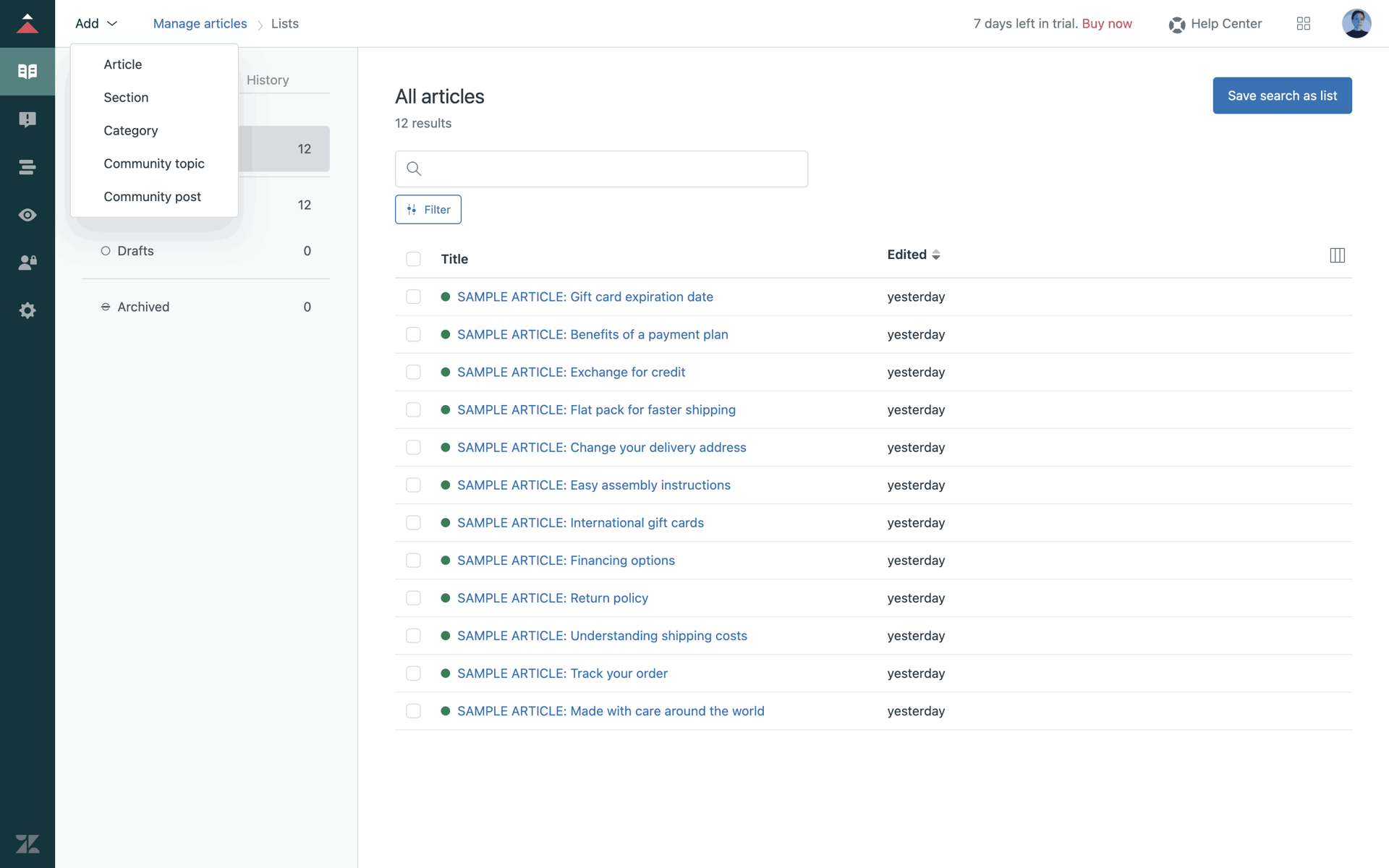Choose Category from the Add menu
This screenshot has height=868, width=1389.
point(154,131)
